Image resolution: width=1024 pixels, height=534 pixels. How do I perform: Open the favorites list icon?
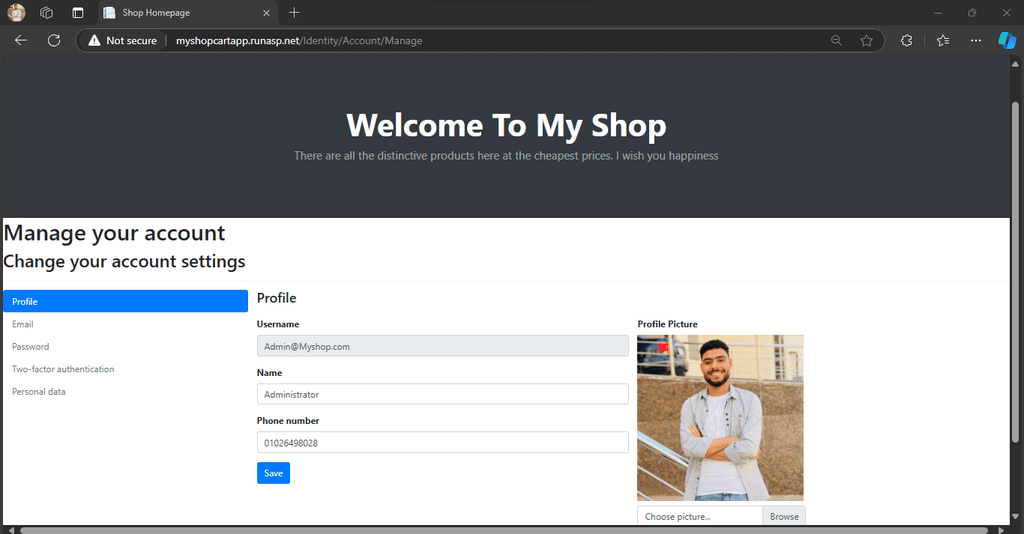coord(943,40)
